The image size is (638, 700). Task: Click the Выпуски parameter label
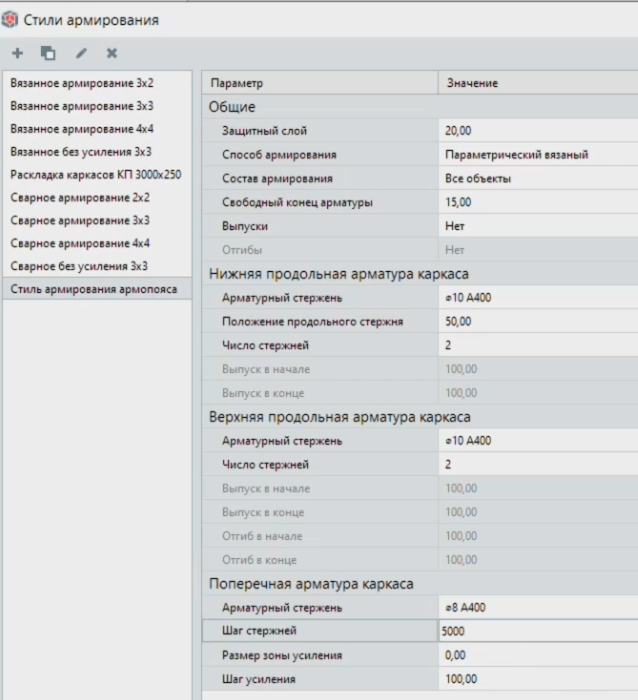point(245,226)
